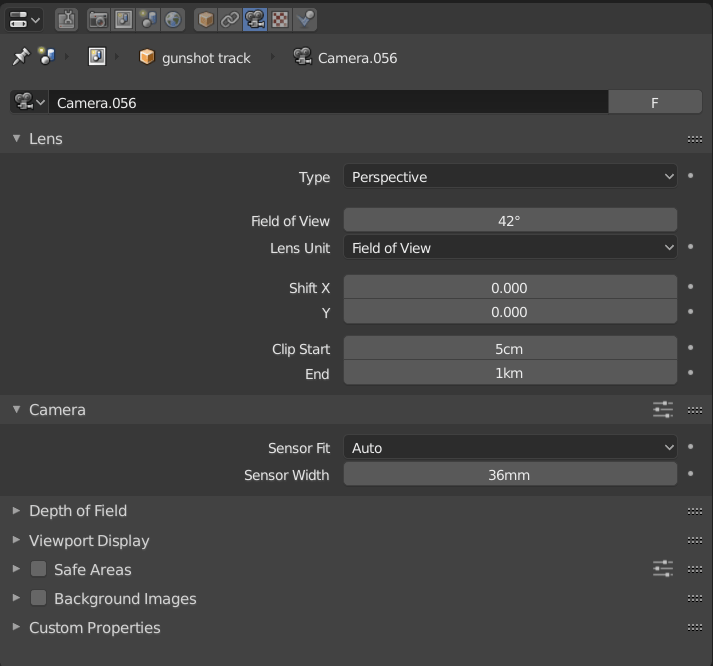Click the scene icon in the breadcrumb
Screen dimensions: 713x666
tap(46, 57)
